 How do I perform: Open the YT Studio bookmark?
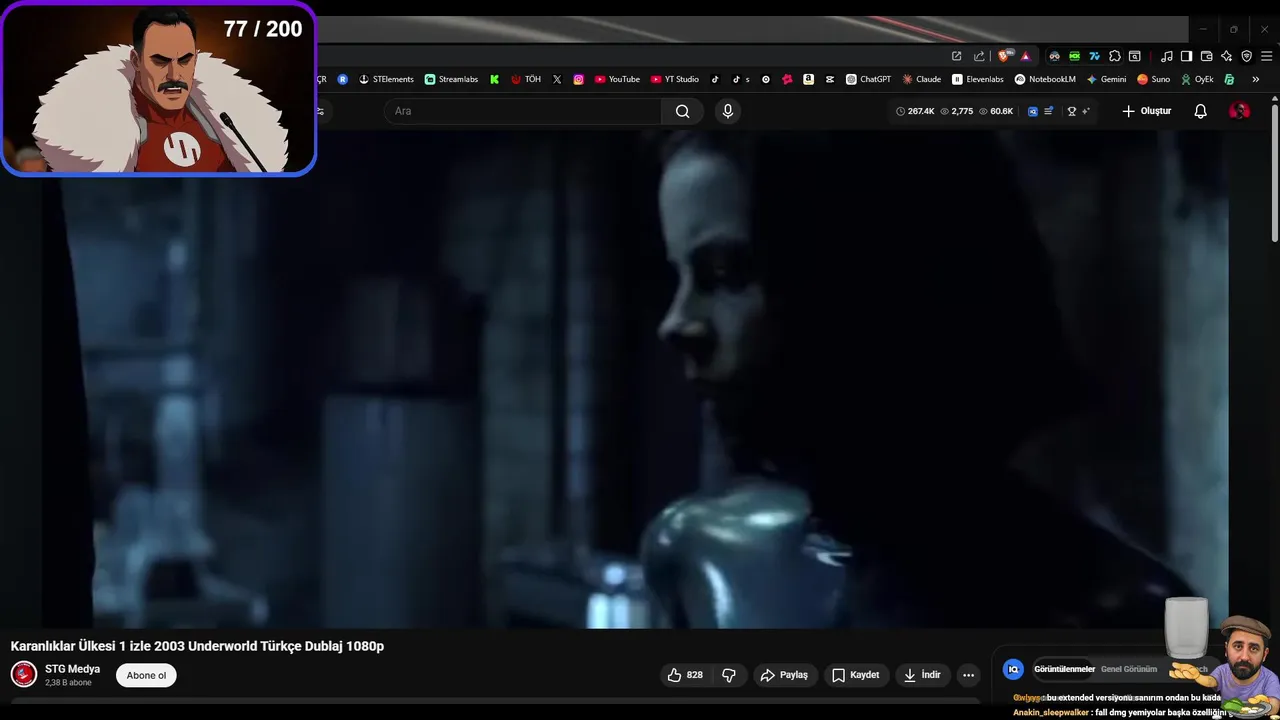coord(675,79)
